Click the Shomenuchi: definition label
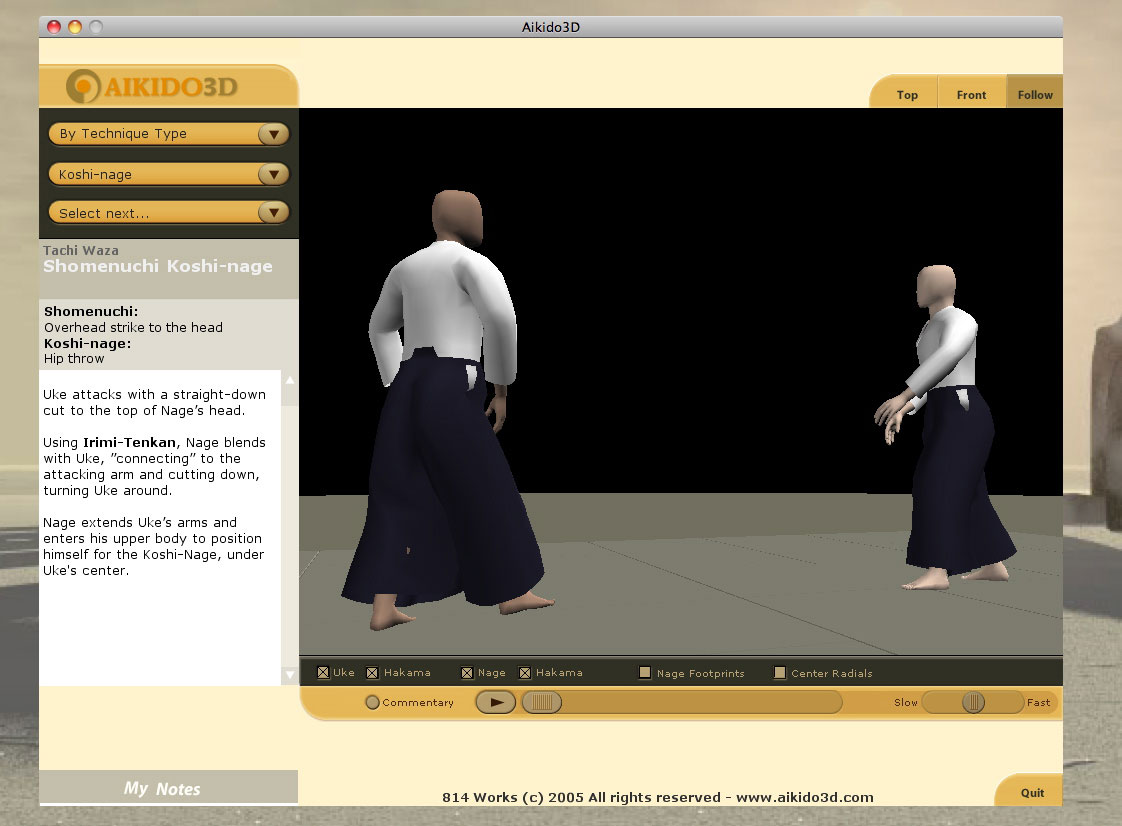The height and width of the screenshot is (826, 1122). pyautogui.click(x=91, y=311)
